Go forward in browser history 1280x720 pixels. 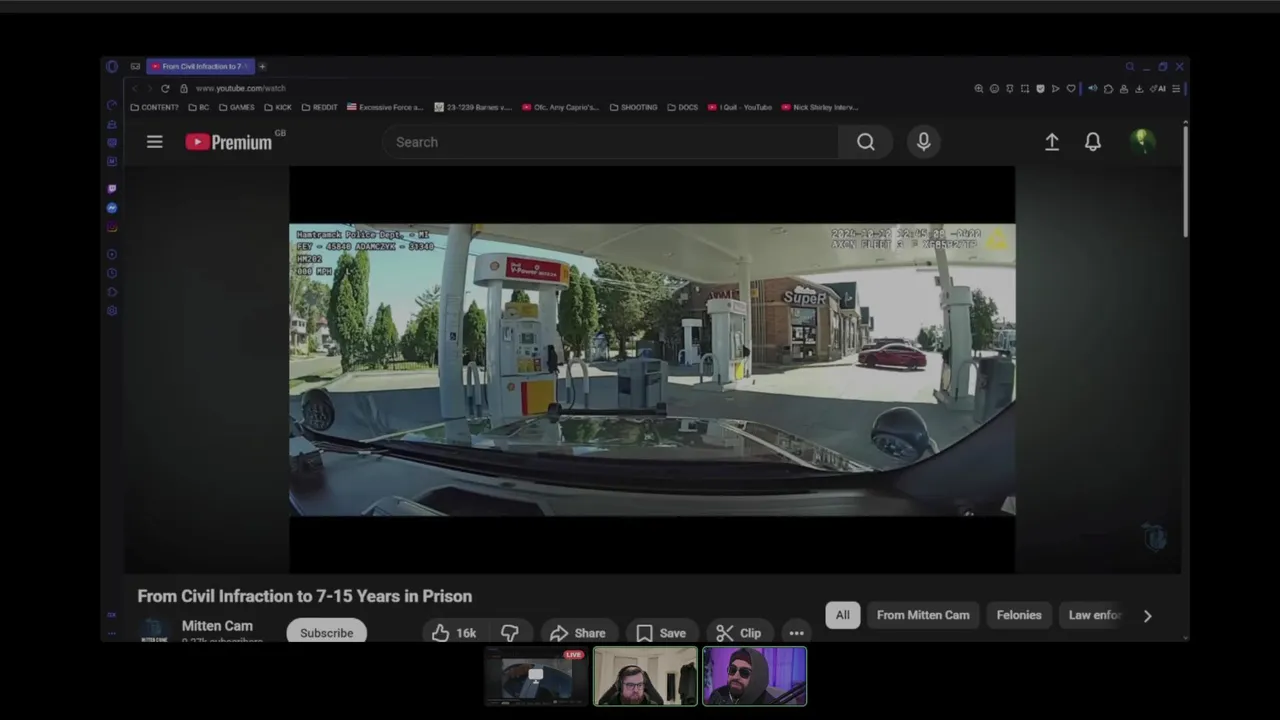pyautogui.click(x=149, y=88)
